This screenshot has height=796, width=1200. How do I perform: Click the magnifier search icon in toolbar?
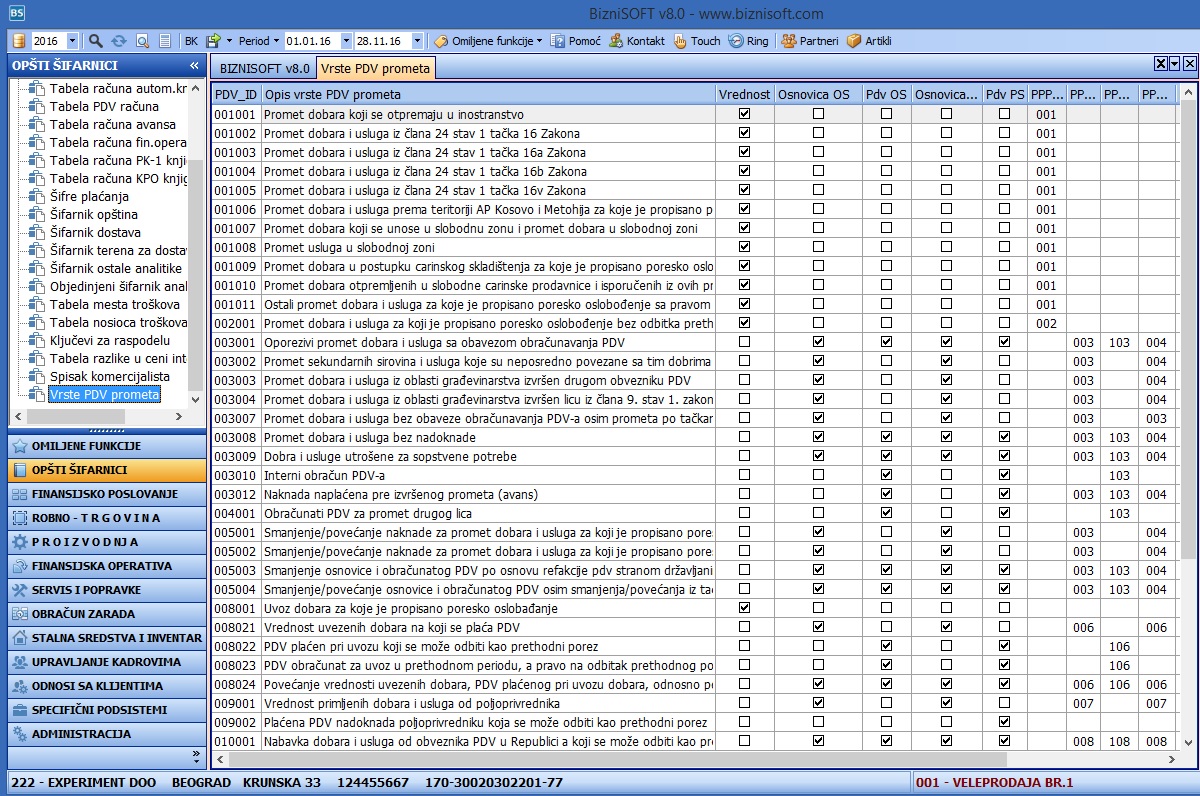click(96, 41)
